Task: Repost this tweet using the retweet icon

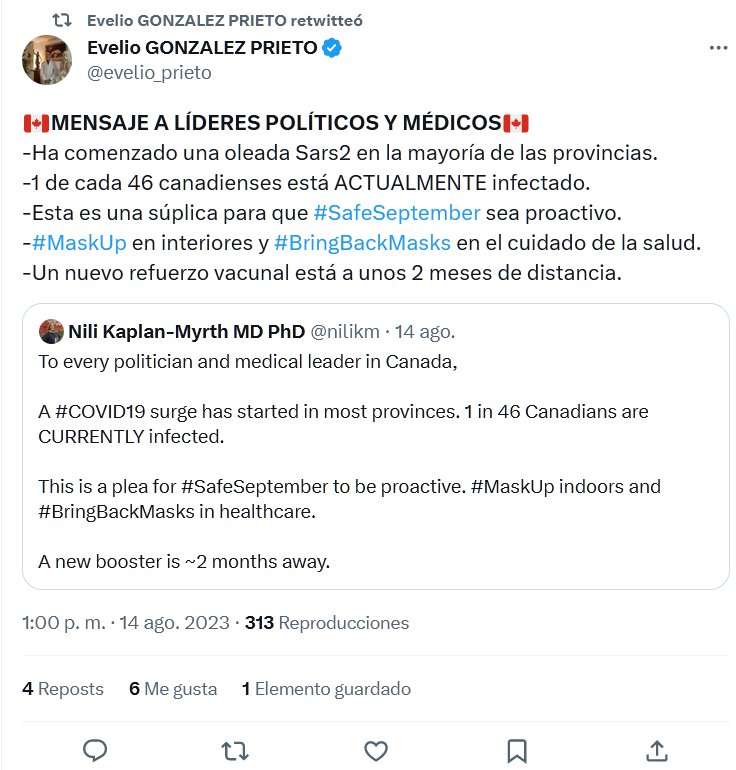Action: [235, 750]
